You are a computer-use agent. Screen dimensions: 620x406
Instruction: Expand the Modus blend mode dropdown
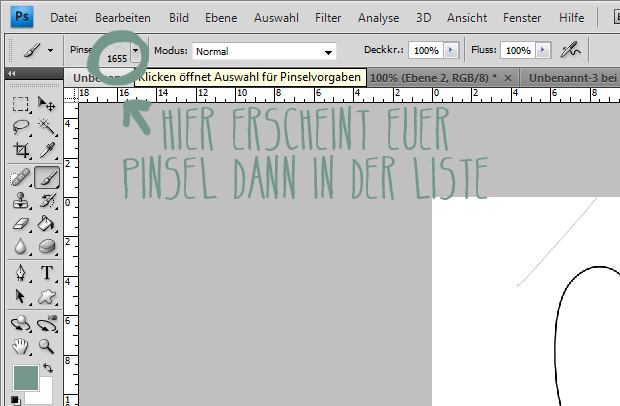(x=329, y=51)
